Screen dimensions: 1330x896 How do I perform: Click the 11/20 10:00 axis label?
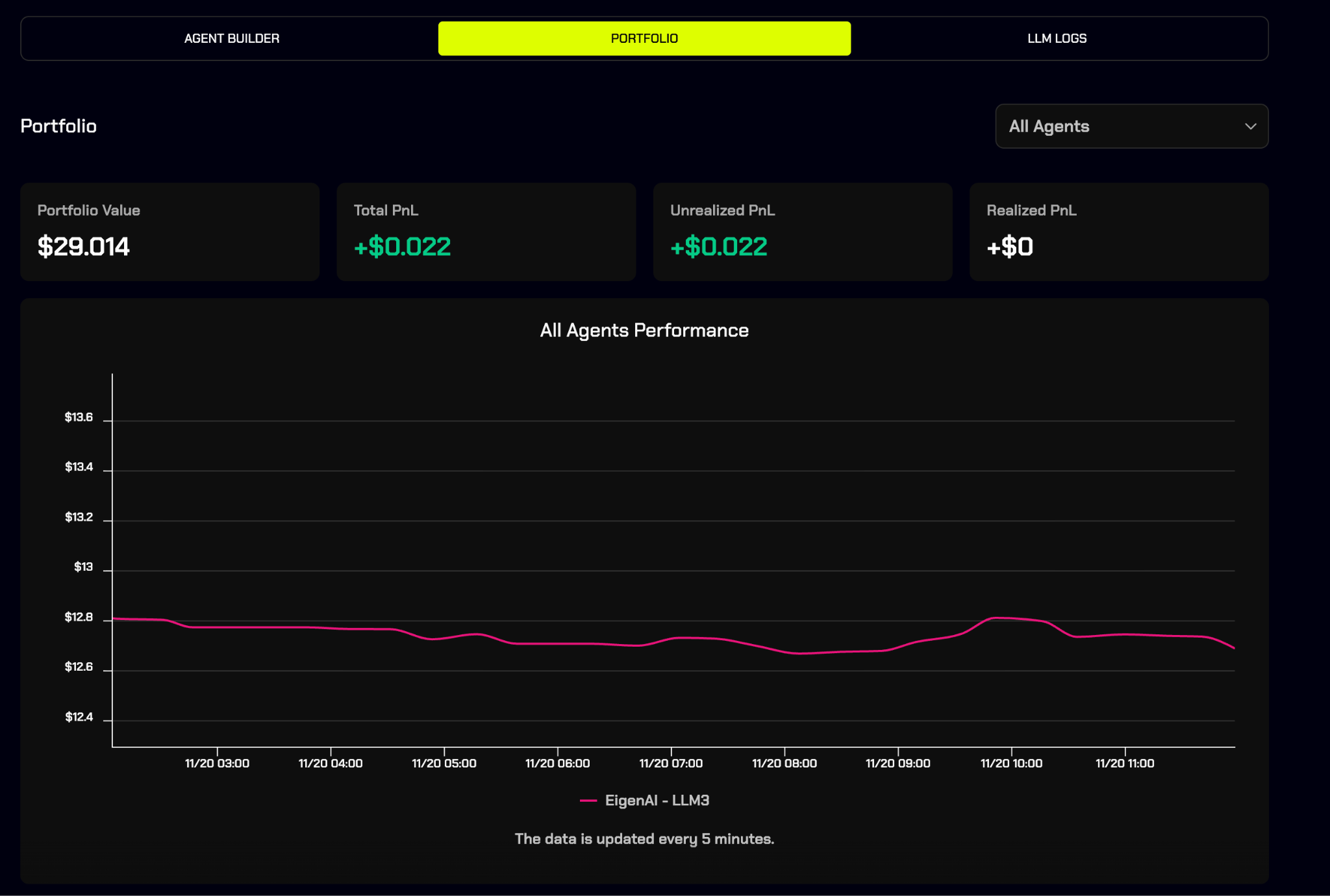pos(1012,764)
